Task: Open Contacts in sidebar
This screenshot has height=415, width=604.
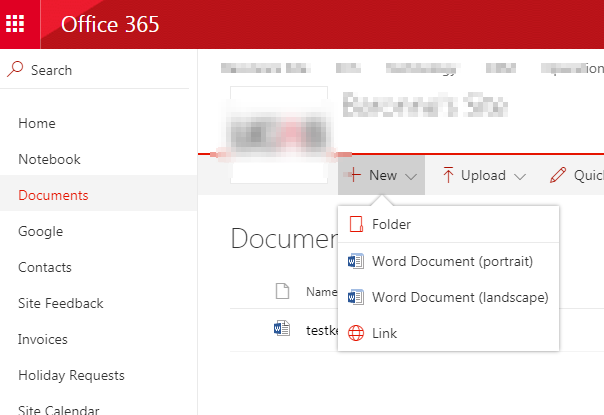Action: click(x=45, y=267)
